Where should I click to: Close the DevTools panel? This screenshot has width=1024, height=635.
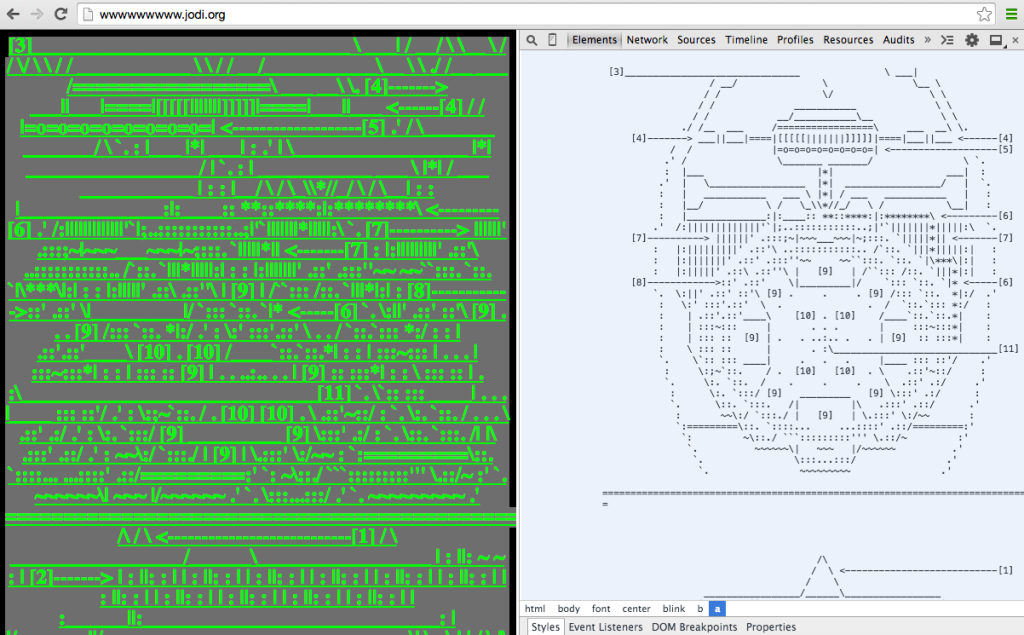click(x=1015, y=40)
